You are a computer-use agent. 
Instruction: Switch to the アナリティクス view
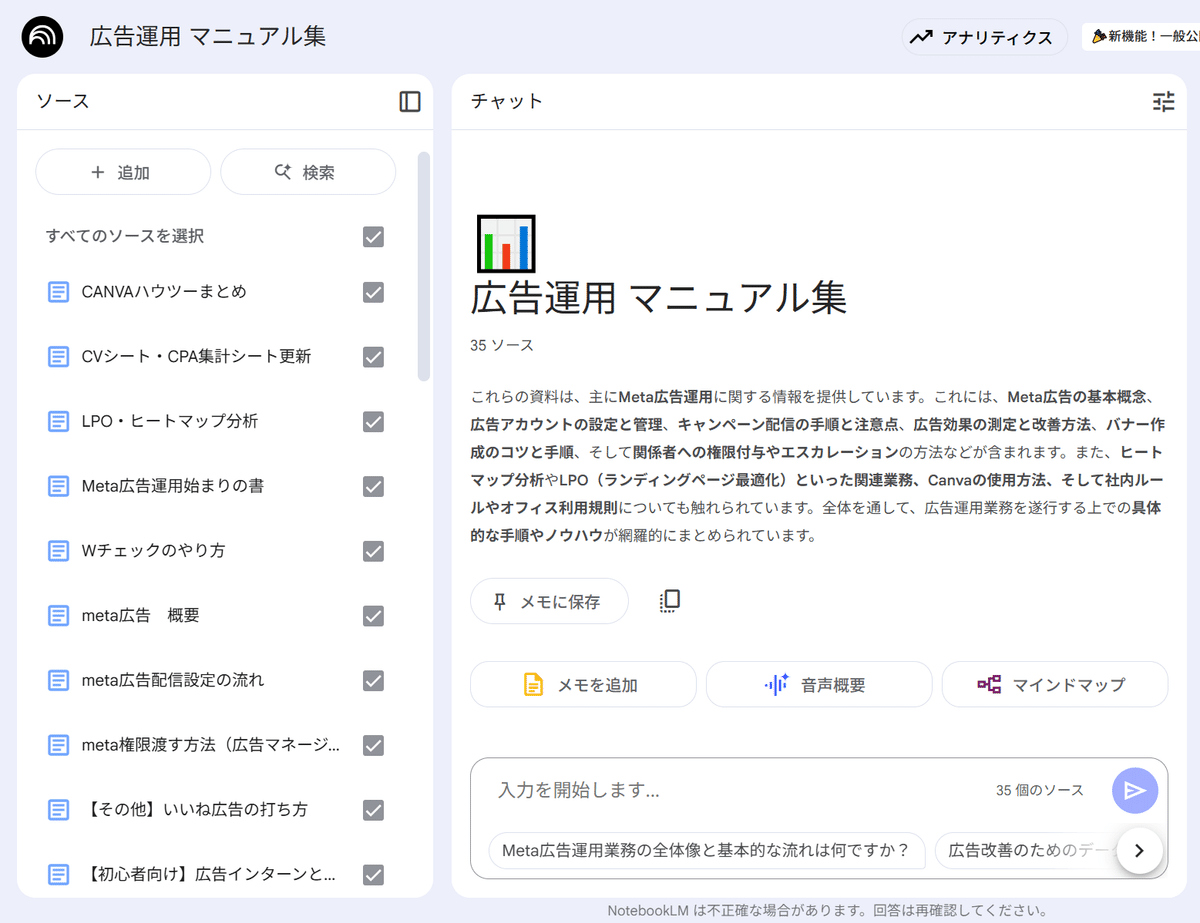point(984,36)
